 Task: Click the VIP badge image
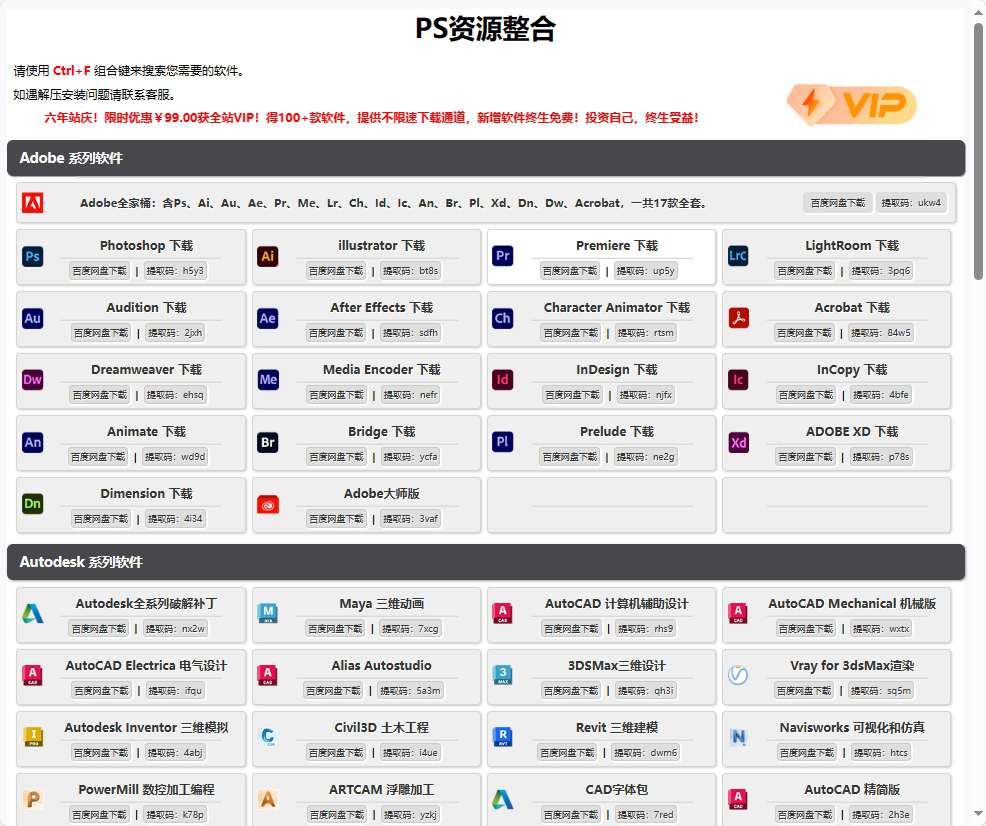tap(849, 104)
